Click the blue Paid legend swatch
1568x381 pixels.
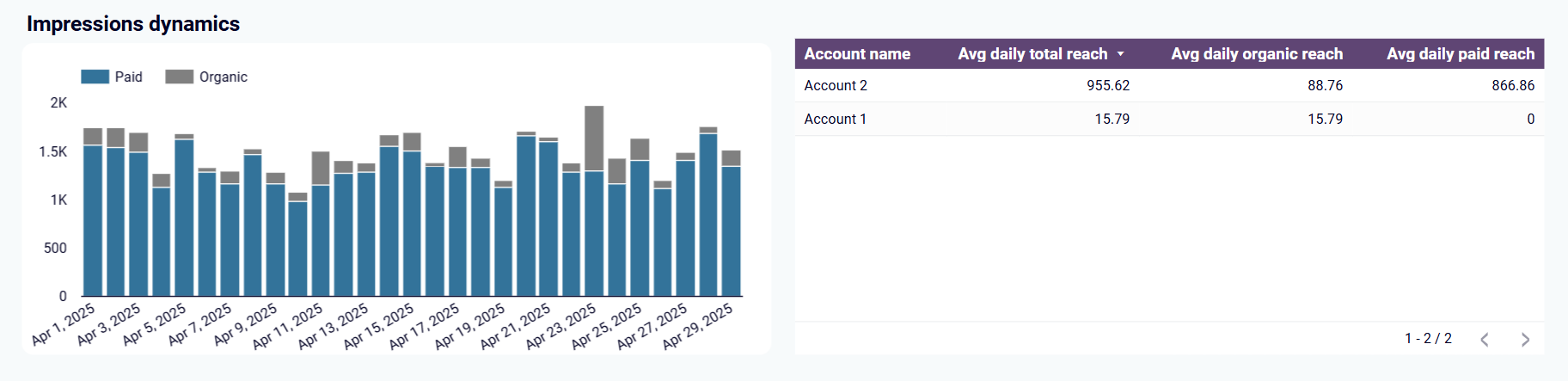95,77
